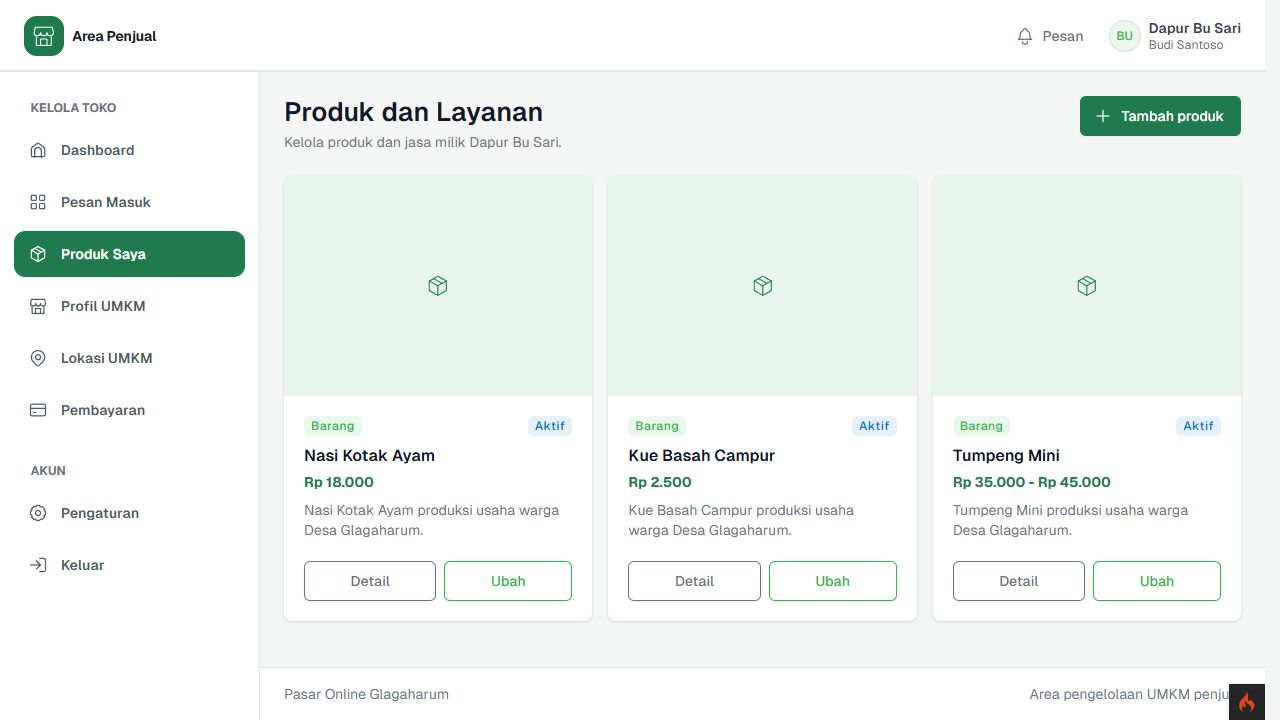Click the flame icon in bottom corner
Viewport: 1280px width, 720px height.
[x=1246, y=702]
